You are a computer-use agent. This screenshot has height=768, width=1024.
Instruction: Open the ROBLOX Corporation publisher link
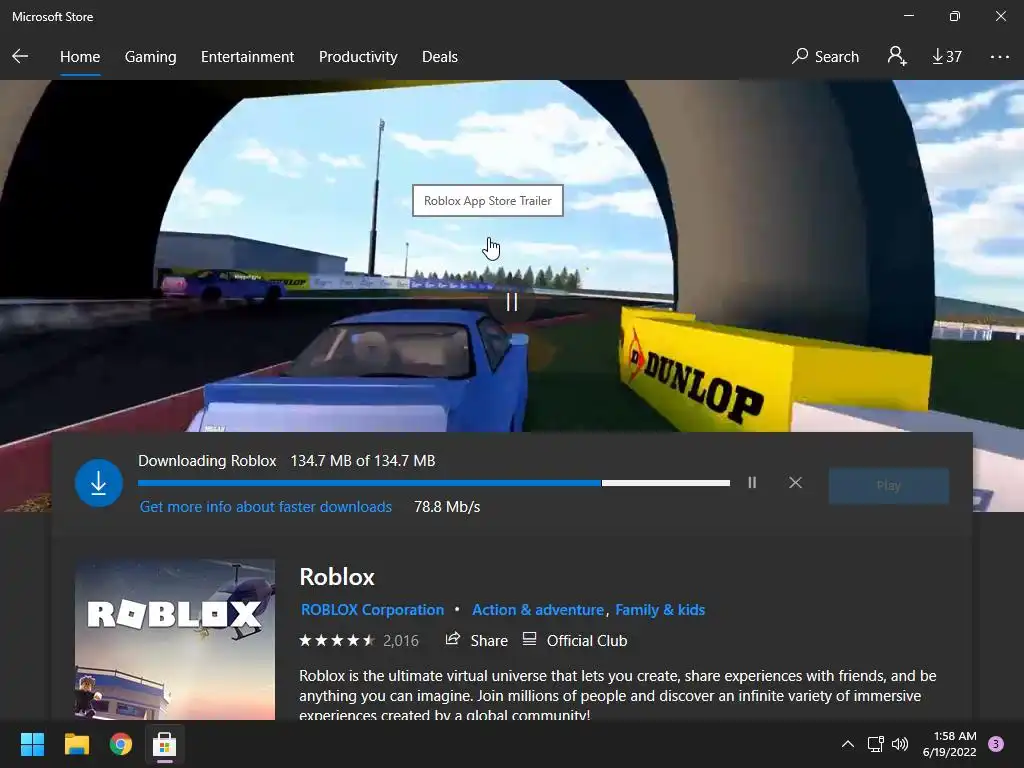[x=372, y=610]
